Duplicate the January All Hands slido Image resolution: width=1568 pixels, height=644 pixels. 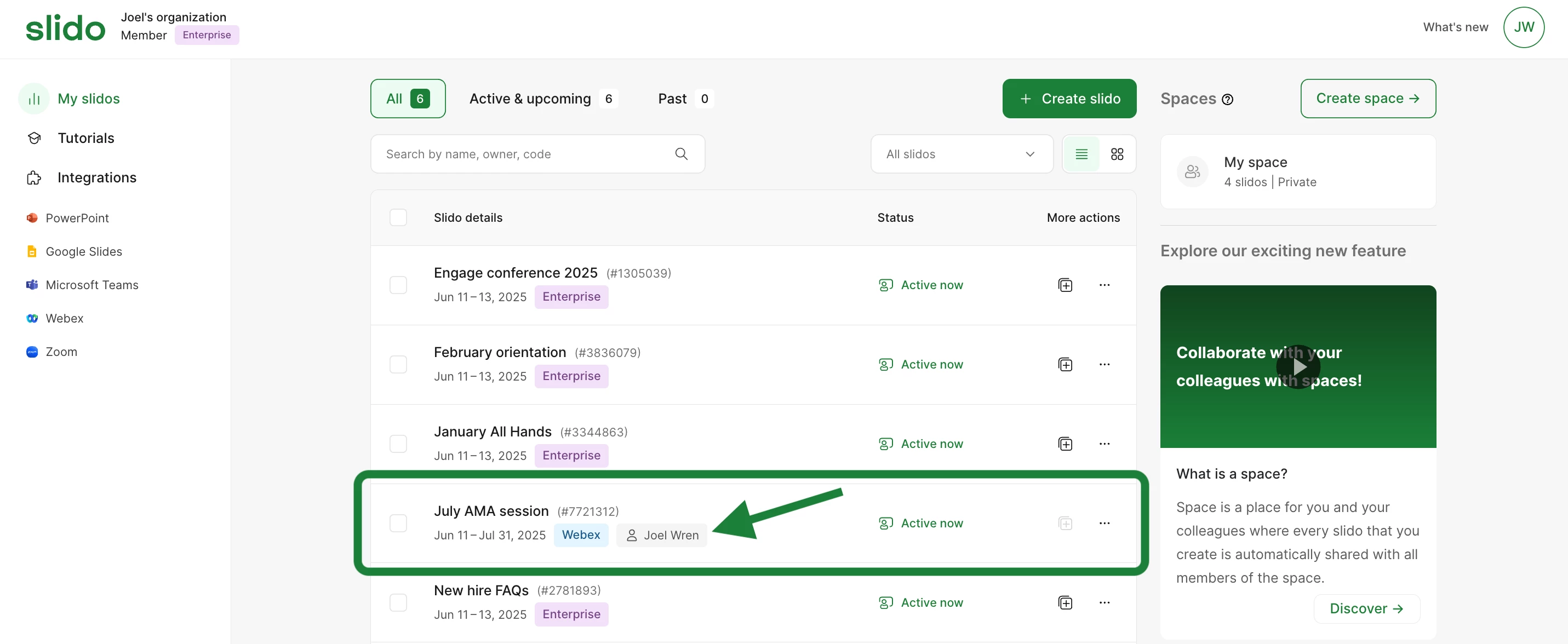(x=1065, y=444)
